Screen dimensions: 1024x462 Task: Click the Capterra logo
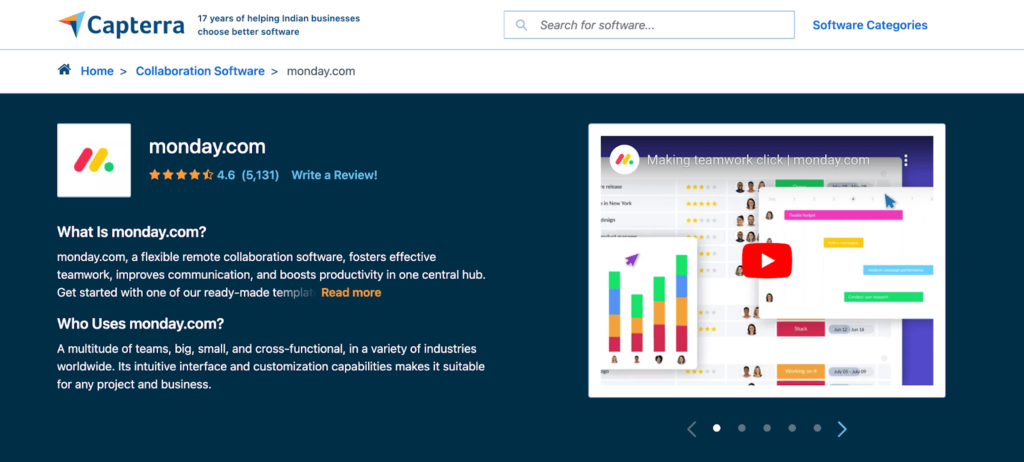pyautogui.click(x=122, y=25)
